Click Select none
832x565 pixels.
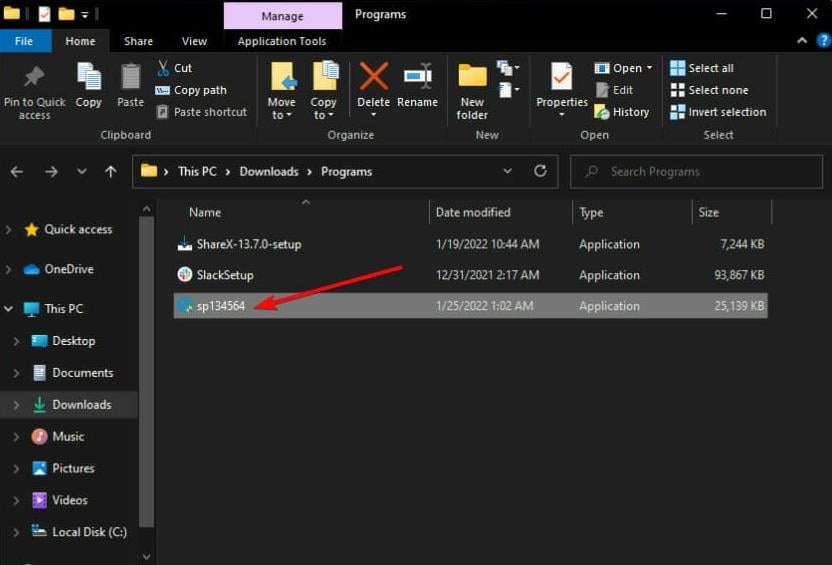point(709,90)
